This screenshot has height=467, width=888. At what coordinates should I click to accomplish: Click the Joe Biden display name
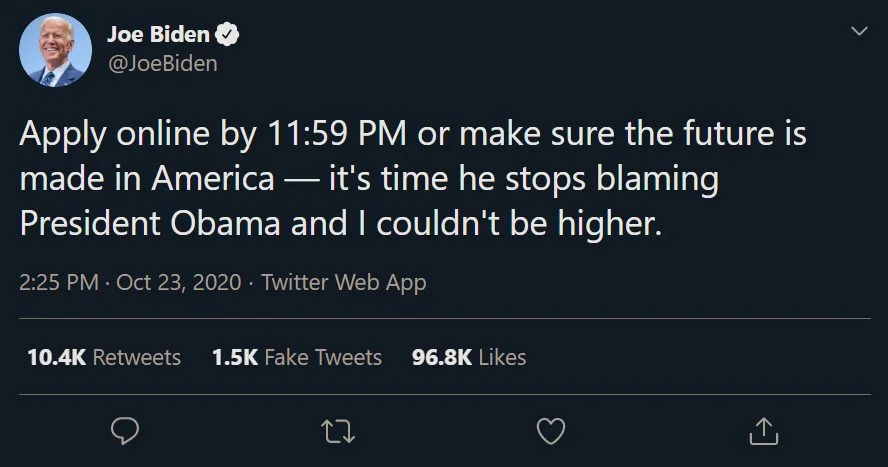click(158, 35)
